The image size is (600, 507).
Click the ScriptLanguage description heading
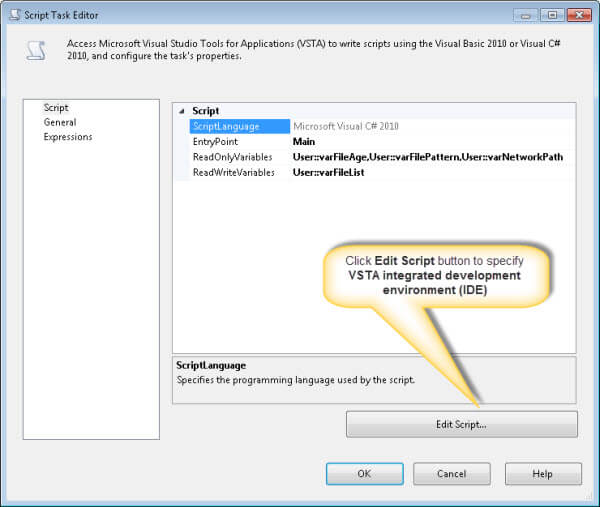pos(211,365)
